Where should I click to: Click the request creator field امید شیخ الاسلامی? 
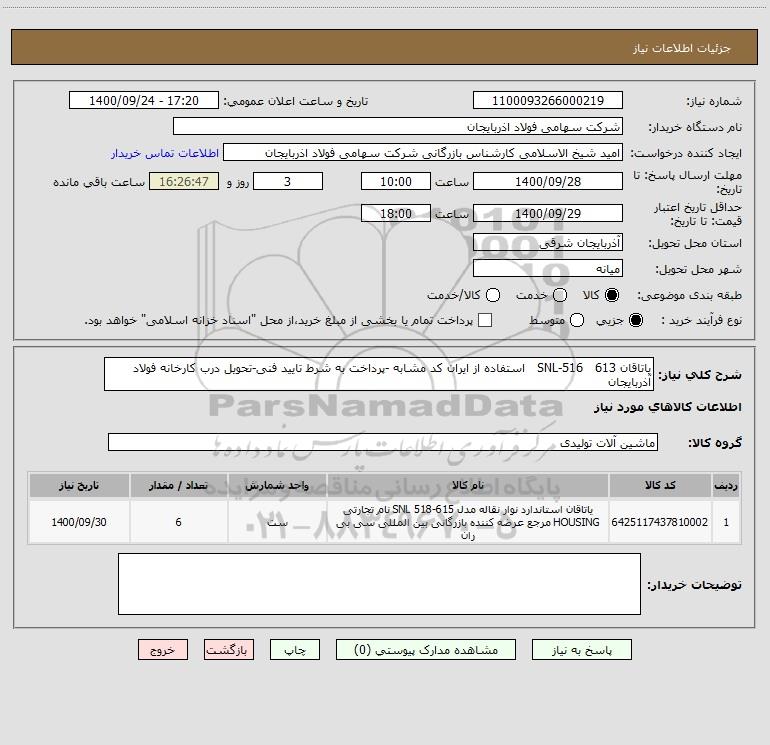423,153
